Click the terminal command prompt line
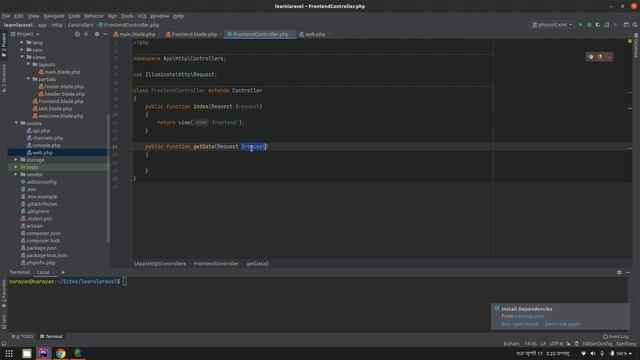Viewport: 640px width, 360px height. click(x=68, y=282)
